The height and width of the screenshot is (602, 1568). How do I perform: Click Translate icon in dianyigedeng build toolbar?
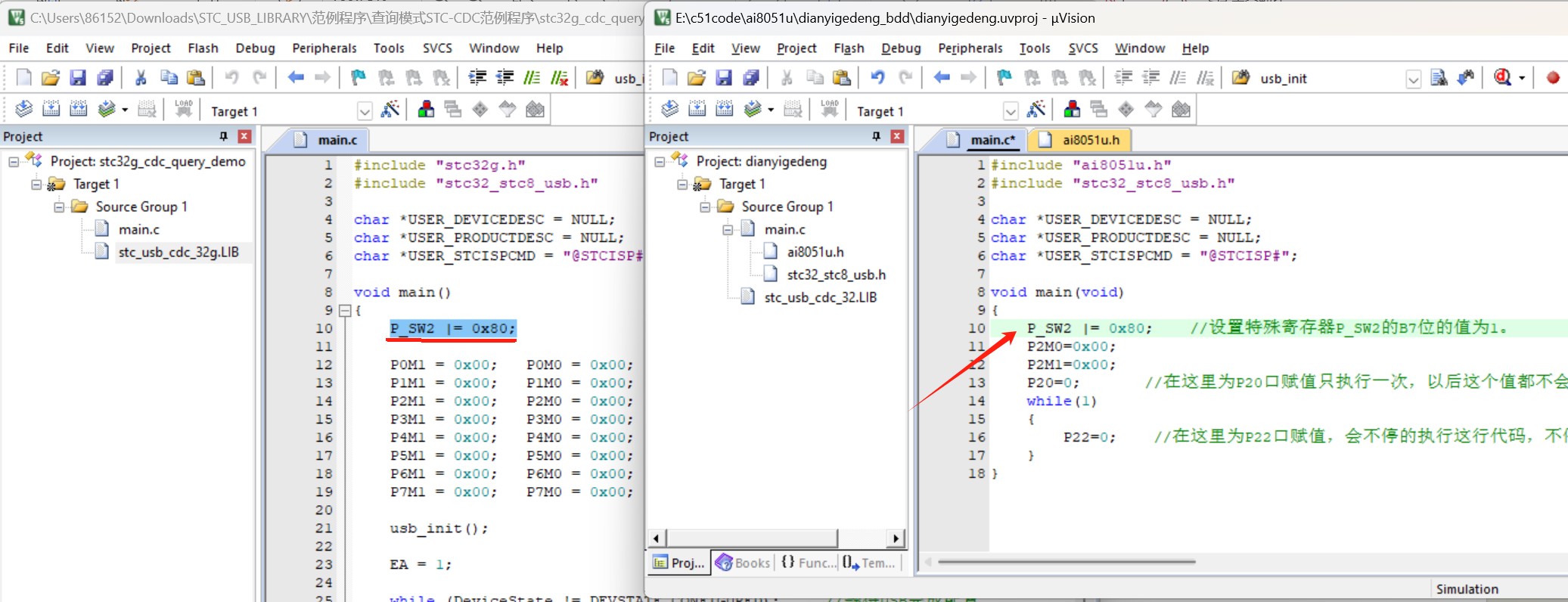coord(670,110)
